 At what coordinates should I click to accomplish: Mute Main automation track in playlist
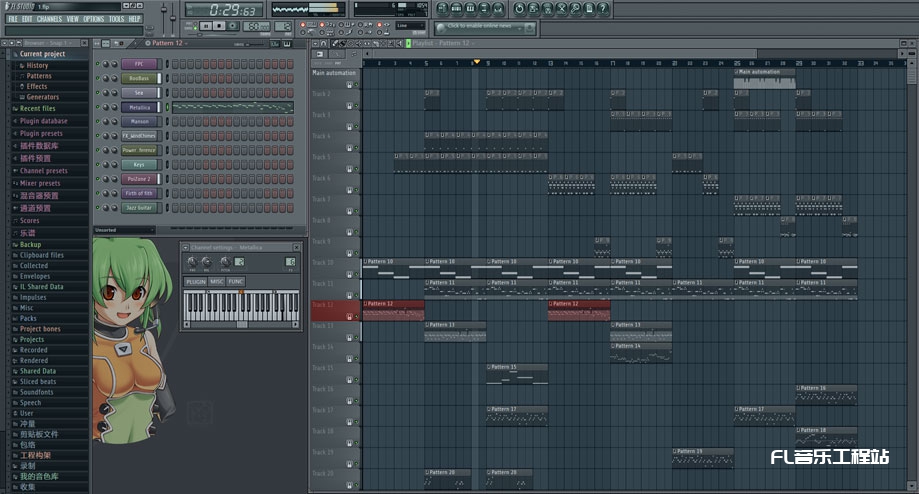(x=356, y=85)
